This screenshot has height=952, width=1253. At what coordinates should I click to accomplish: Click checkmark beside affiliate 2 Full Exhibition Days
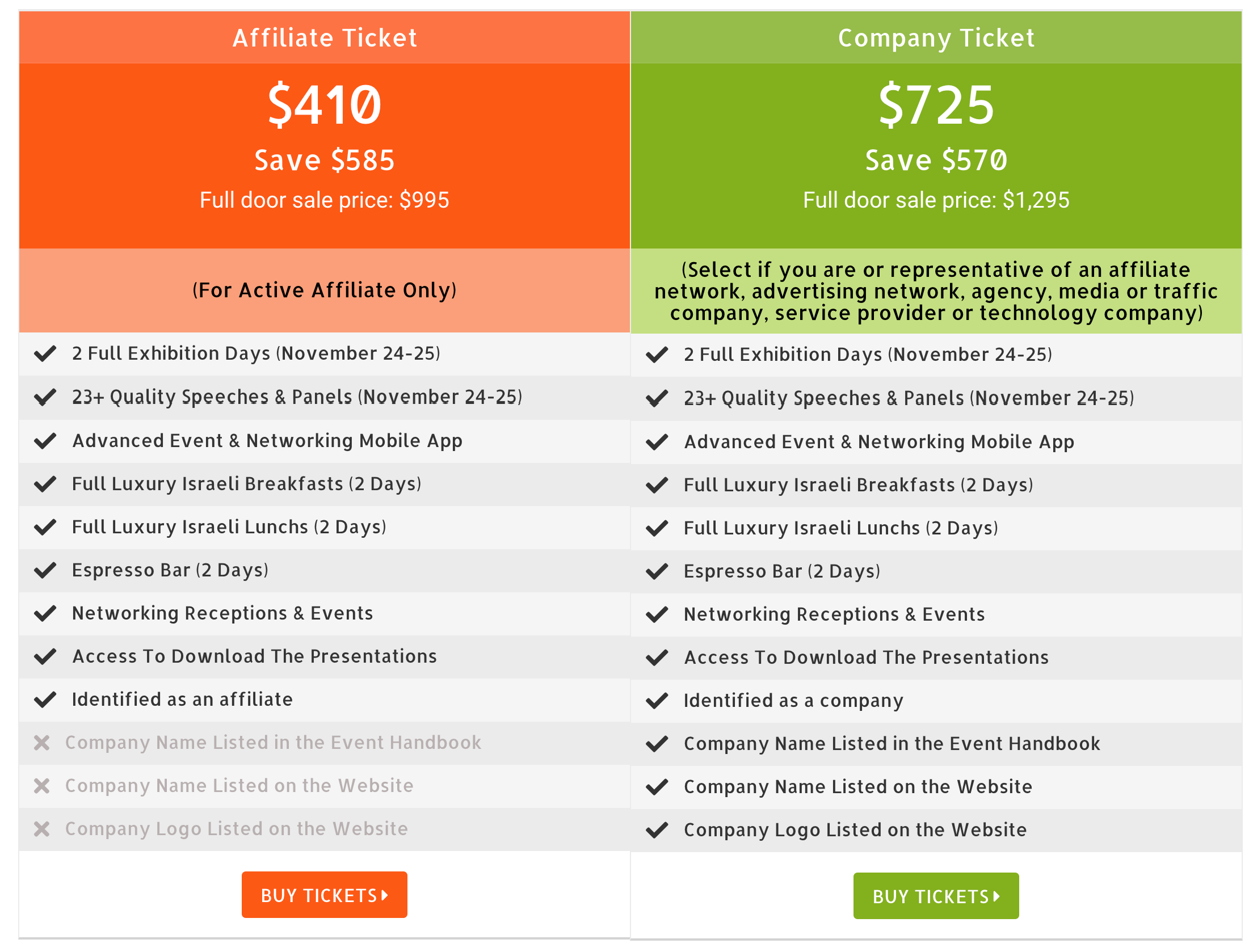45,353
